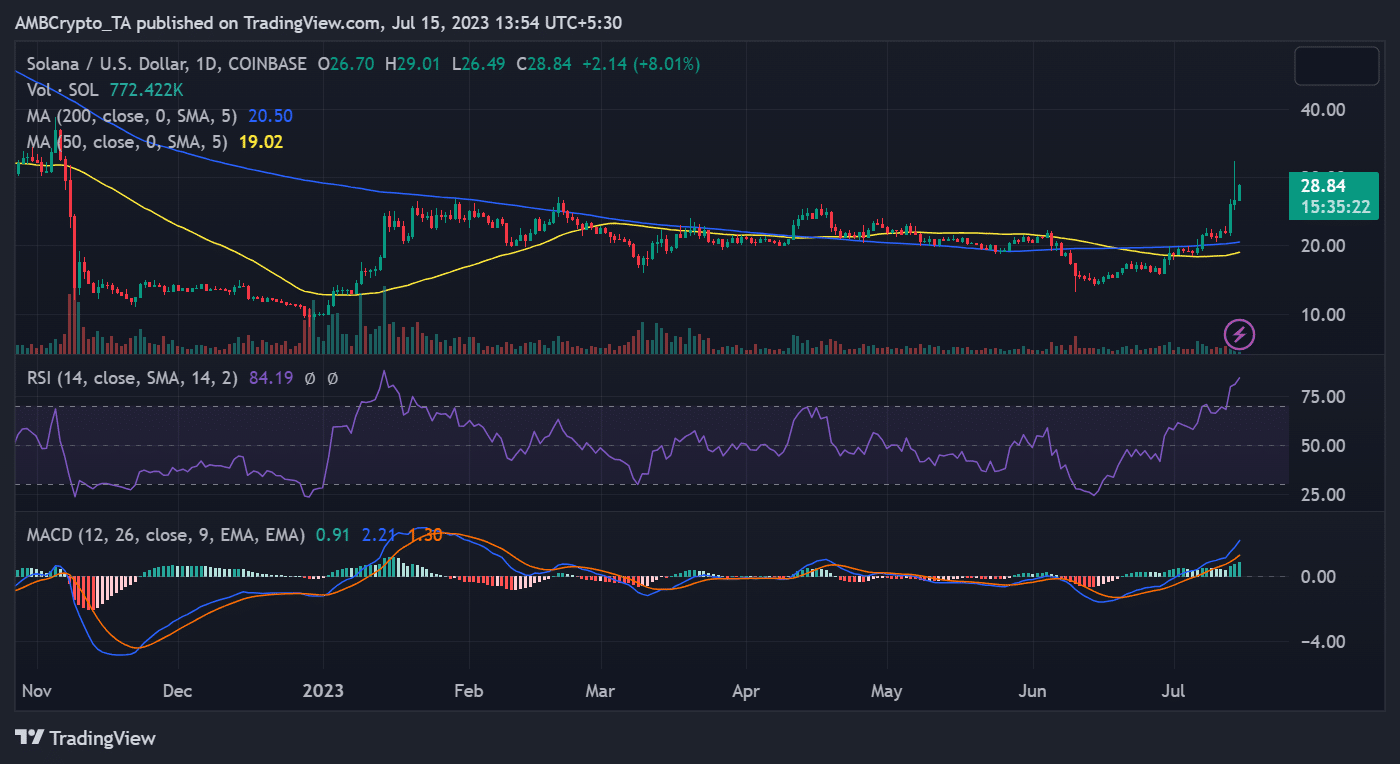Click the 2023 label on time axis

coord(324,691)
